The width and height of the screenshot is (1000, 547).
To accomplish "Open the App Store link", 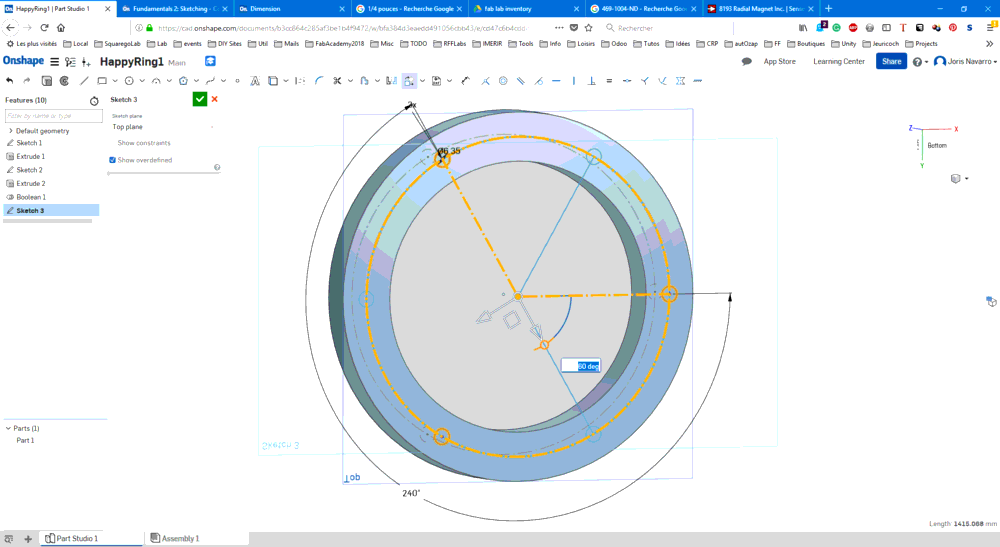I will [779, 62].
